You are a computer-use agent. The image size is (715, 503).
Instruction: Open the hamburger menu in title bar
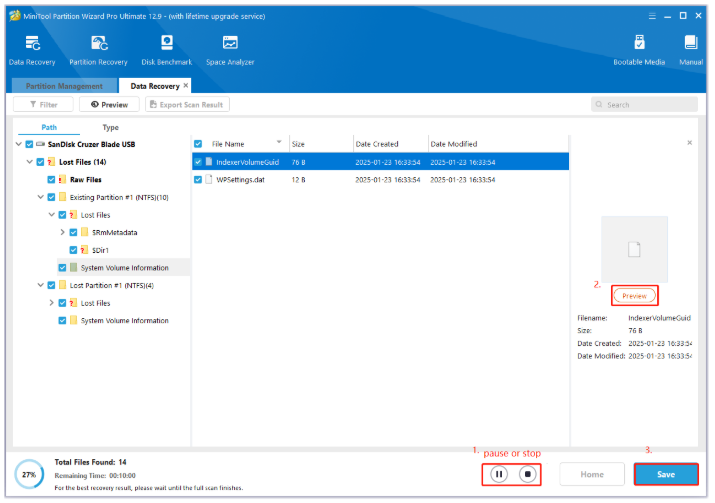(x=652, y=16)
